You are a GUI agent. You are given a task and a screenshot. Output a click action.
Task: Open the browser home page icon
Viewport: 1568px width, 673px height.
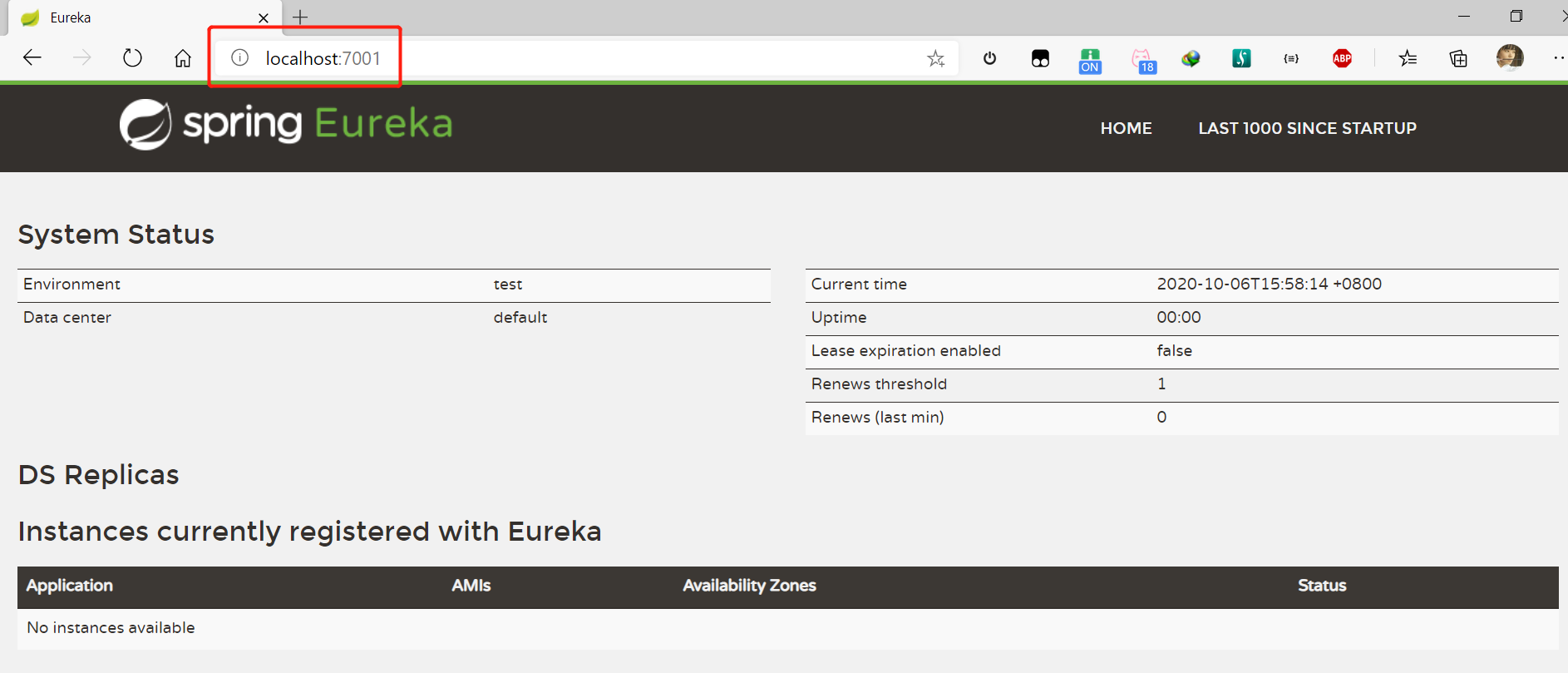(183, 57)
